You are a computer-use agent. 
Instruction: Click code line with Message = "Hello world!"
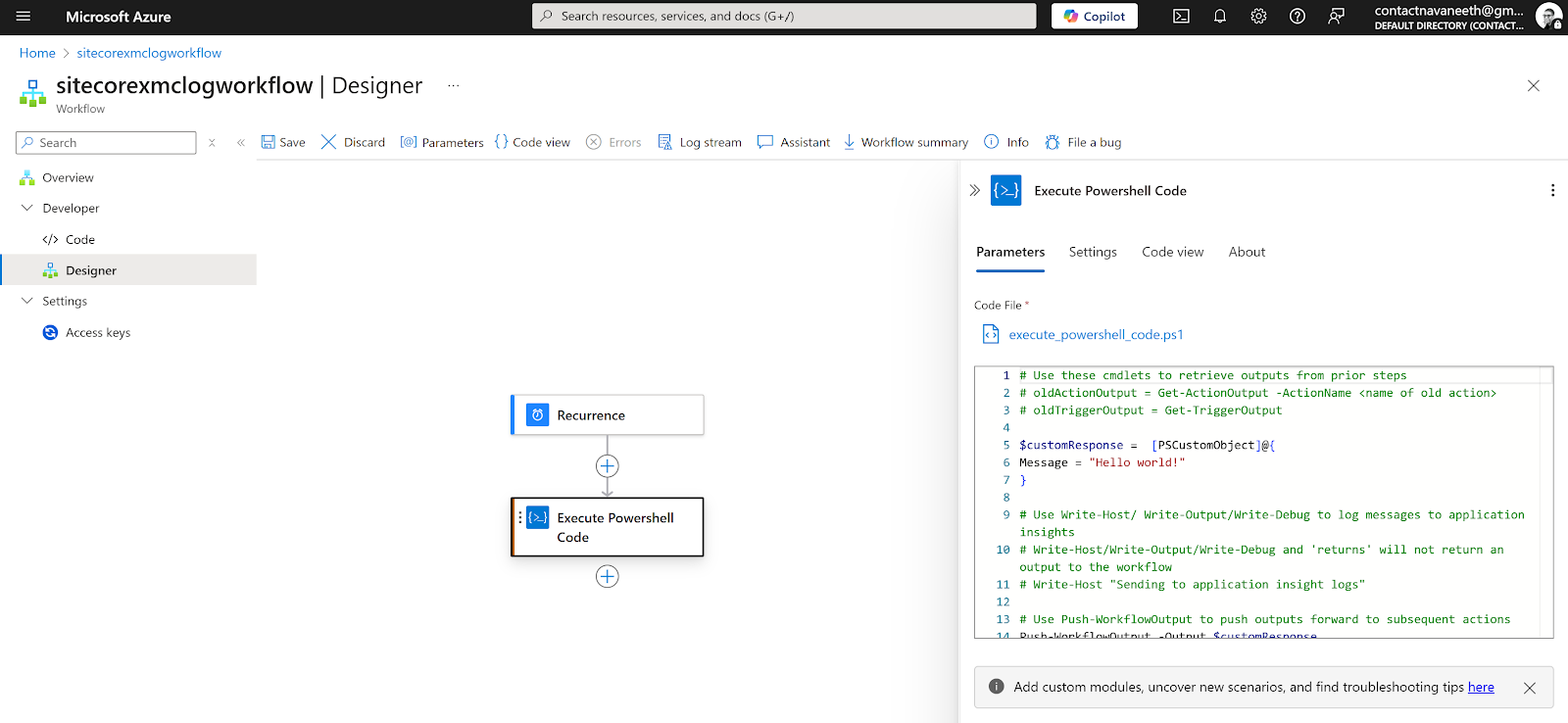coord(1102,462)
